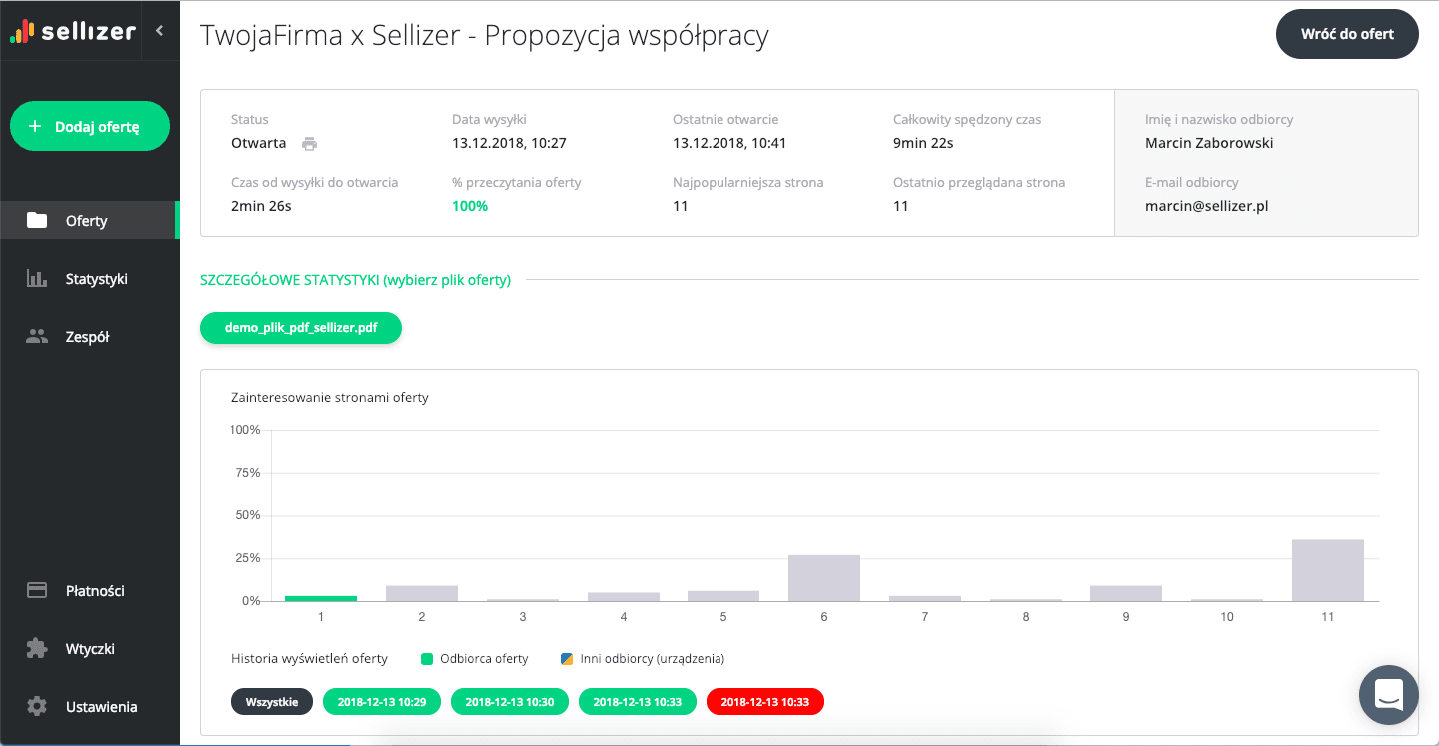The height and width of the screenshot is (746, 1439).
Task: Select the red 2018-12-13 10:33 entry
Action: [x=765, y=701]
